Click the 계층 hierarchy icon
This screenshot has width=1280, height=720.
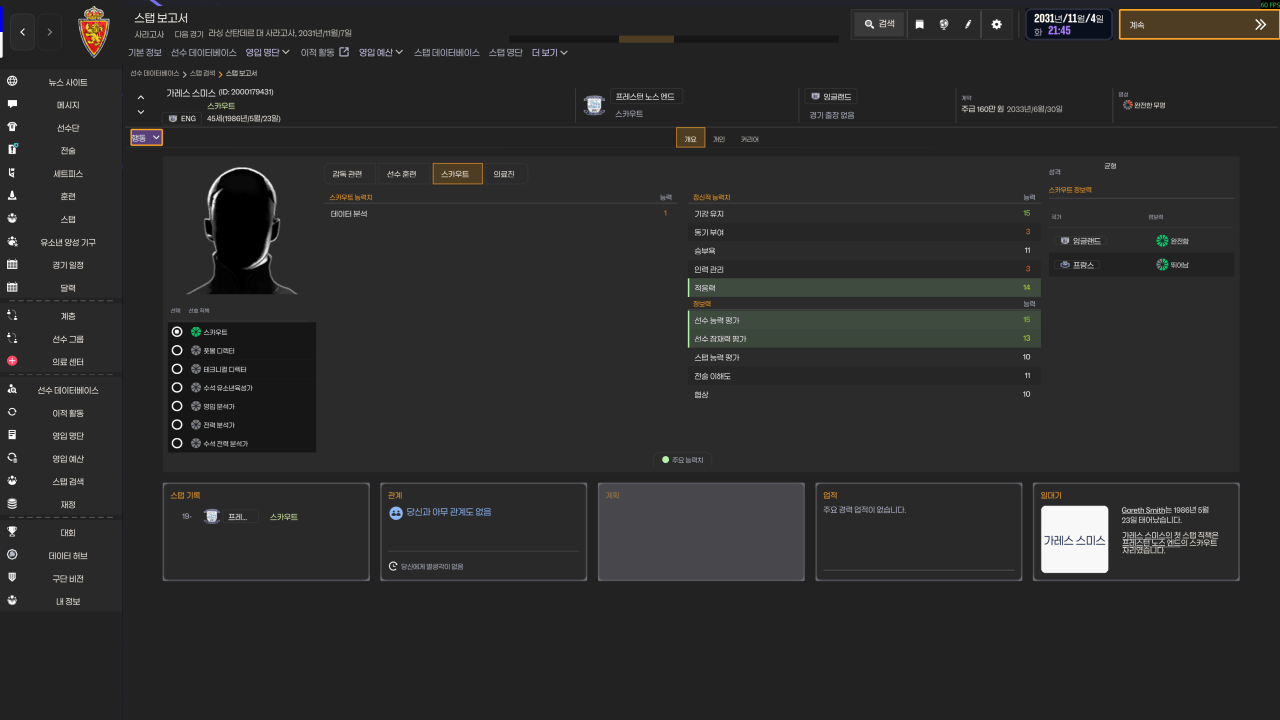pos(12,316)
